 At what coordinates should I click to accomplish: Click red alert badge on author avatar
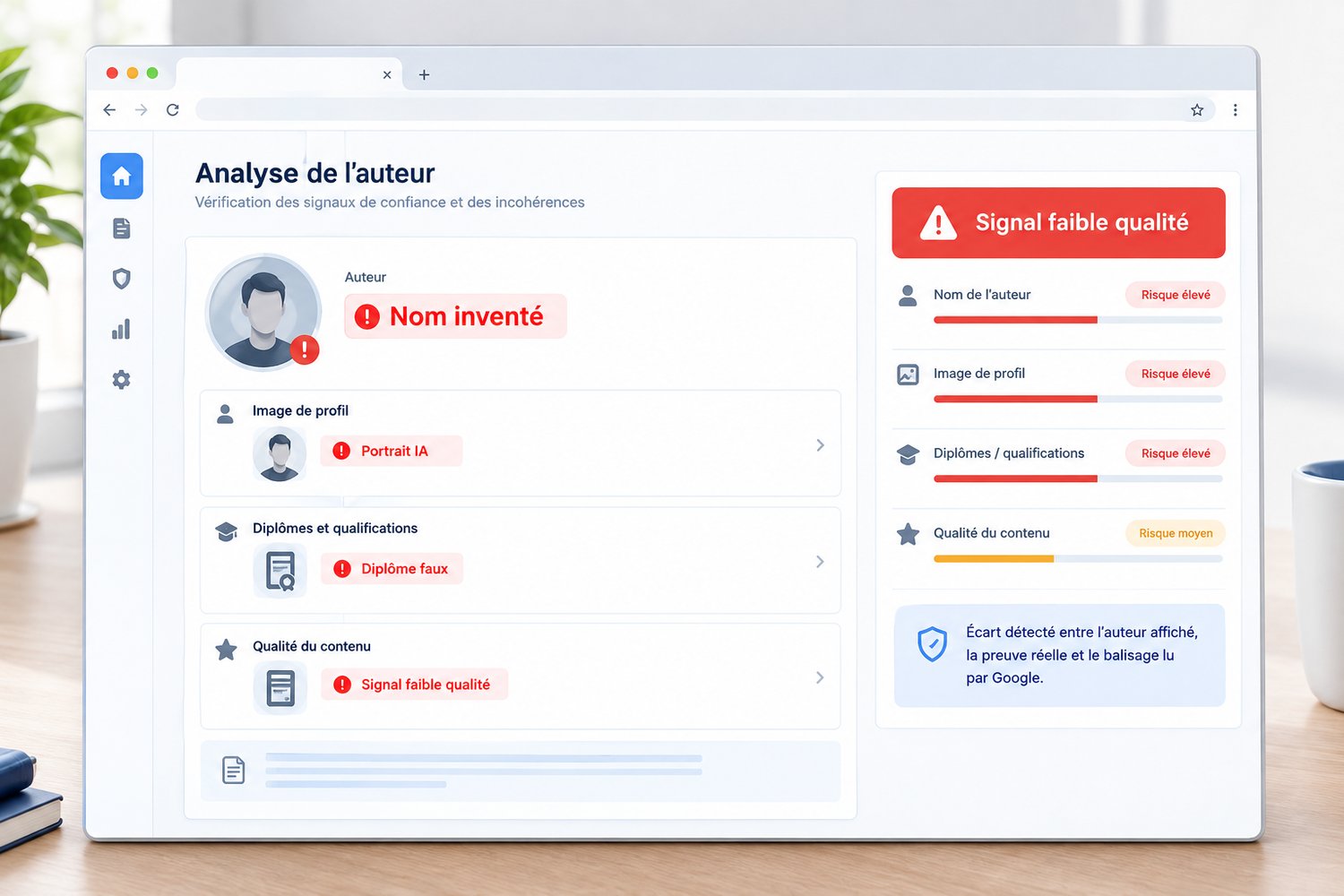tap(305, 349)
